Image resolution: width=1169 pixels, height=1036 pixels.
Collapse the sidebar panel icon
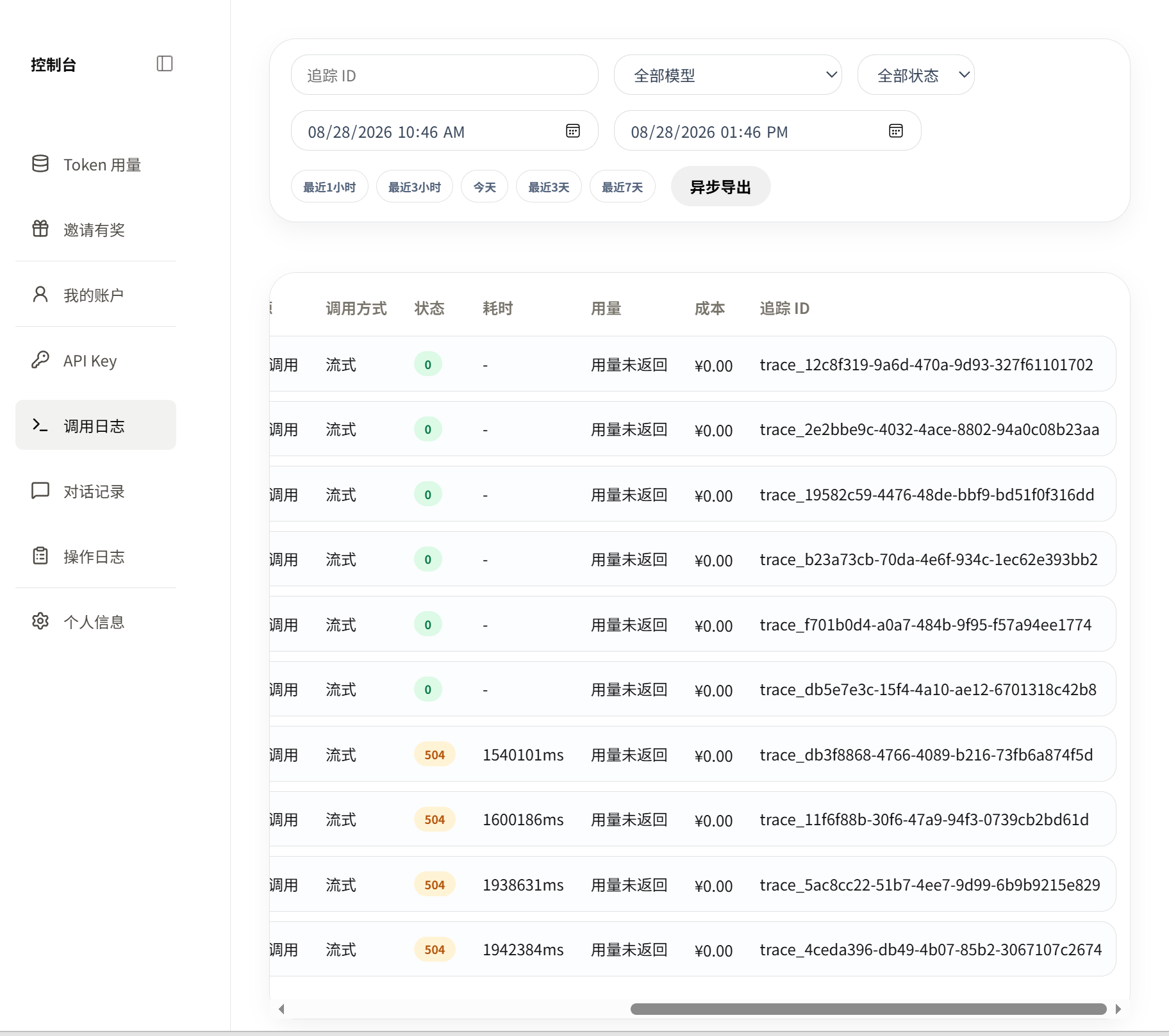(165, 63)
